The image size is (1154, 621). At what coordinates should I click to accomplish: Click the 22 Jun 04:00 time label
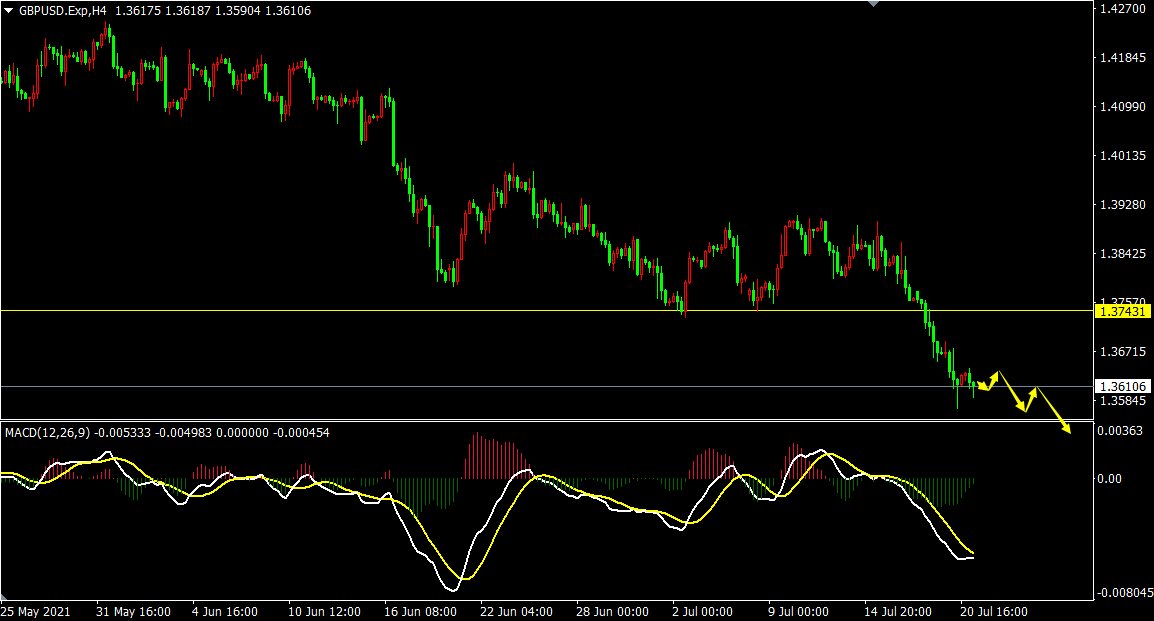[x=517, y=611]
